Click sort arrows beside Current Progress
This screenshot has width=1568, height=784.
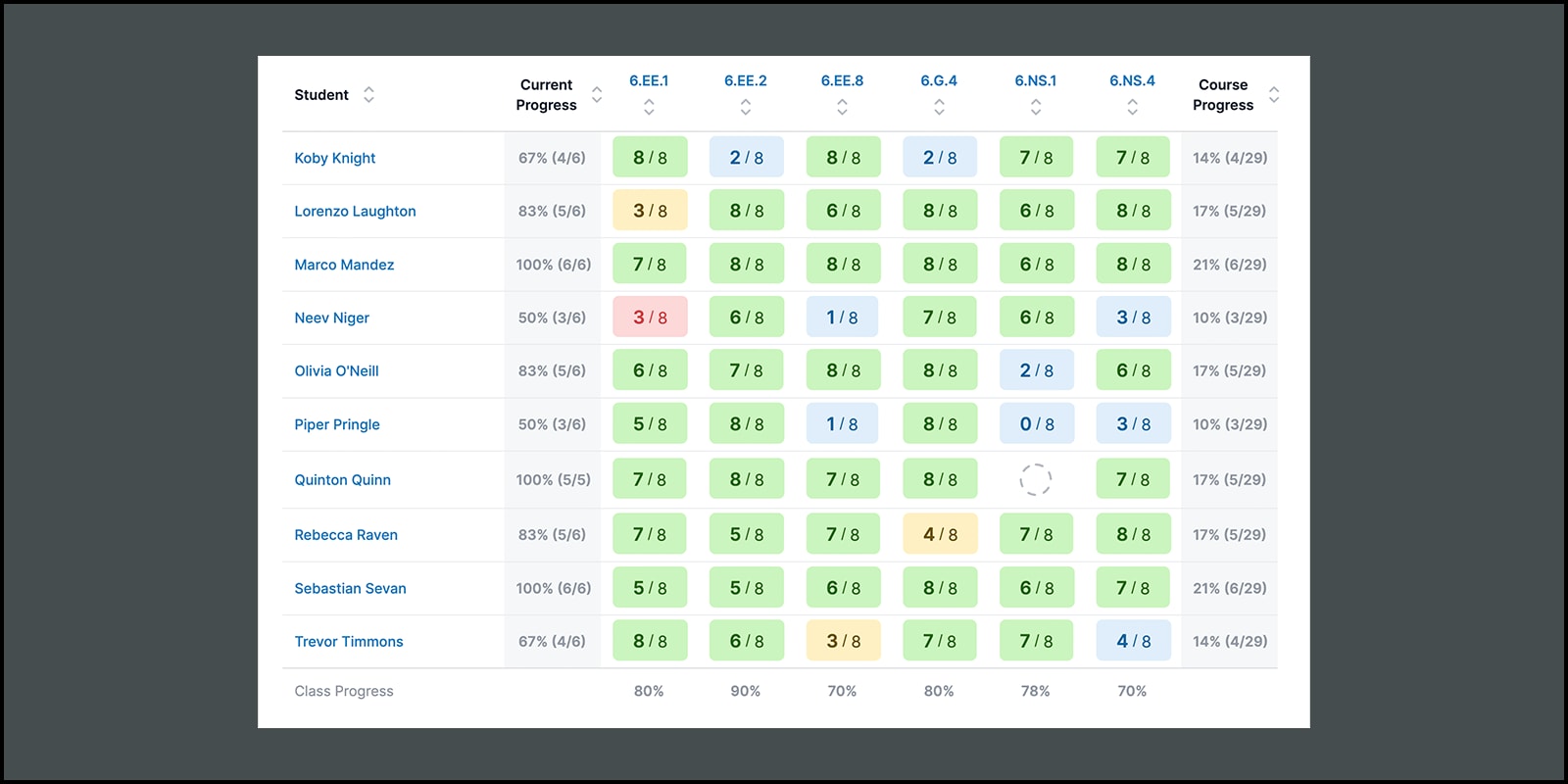pos(596,95)
